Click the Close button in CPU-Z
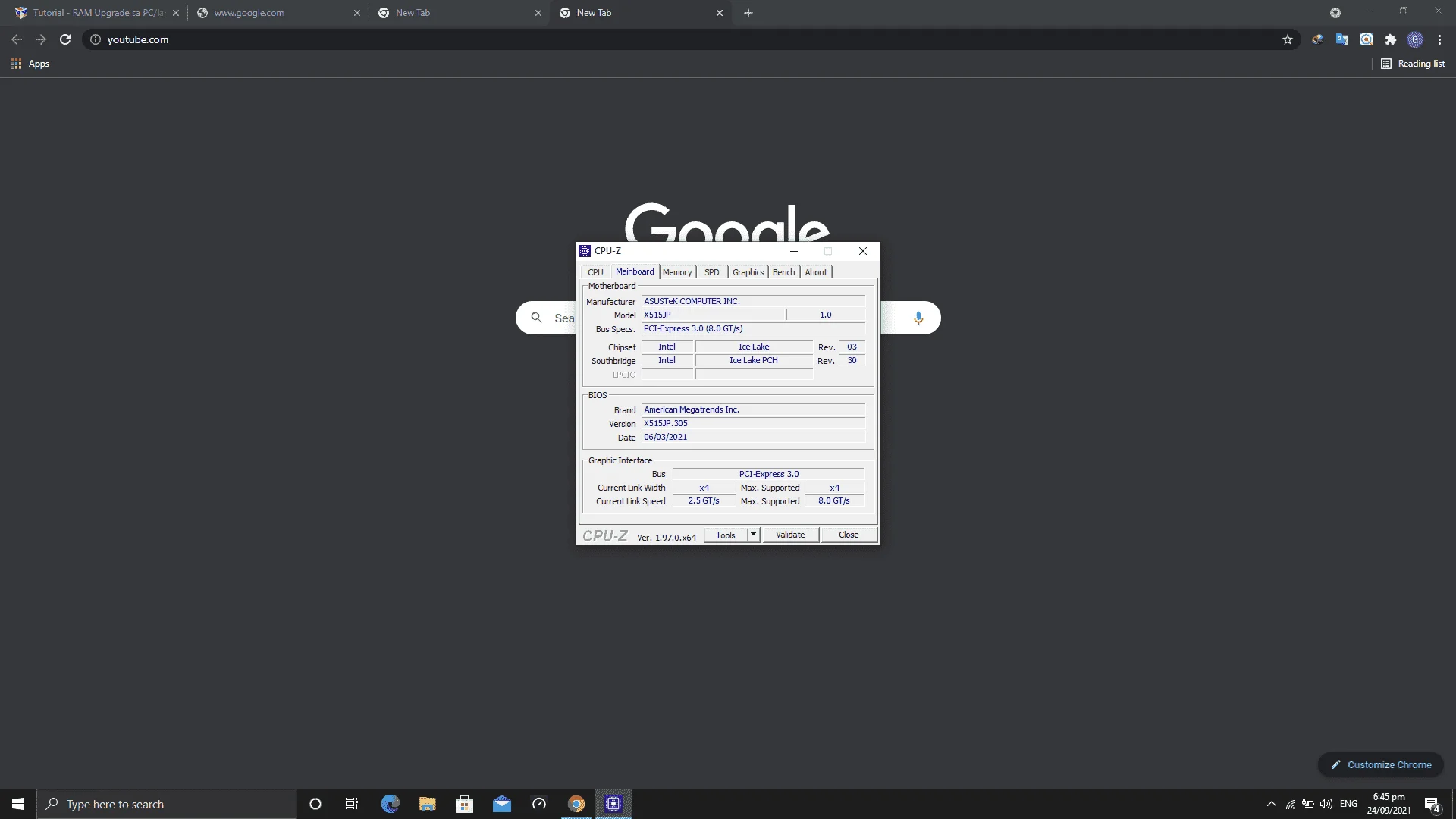Image resolution: width=1456 pixels, height=819 pixels. pyautogui.click(x=849, y=535)
